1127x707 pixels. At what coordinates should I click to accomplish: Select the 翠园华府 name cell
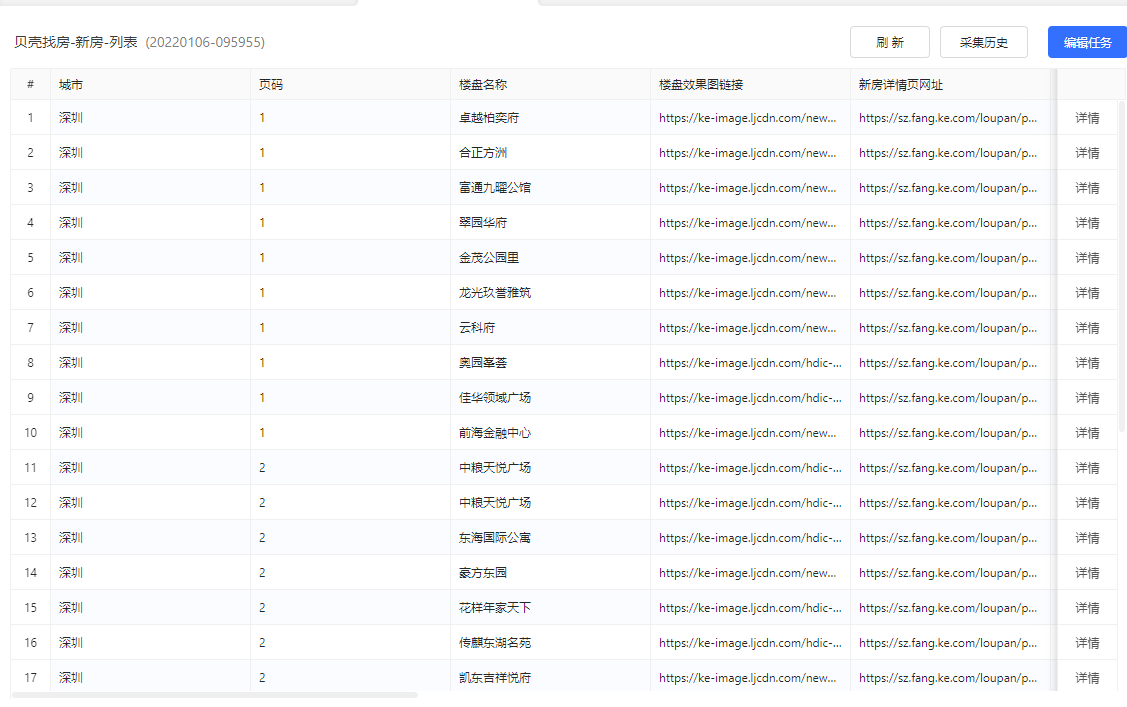[550, 223]
